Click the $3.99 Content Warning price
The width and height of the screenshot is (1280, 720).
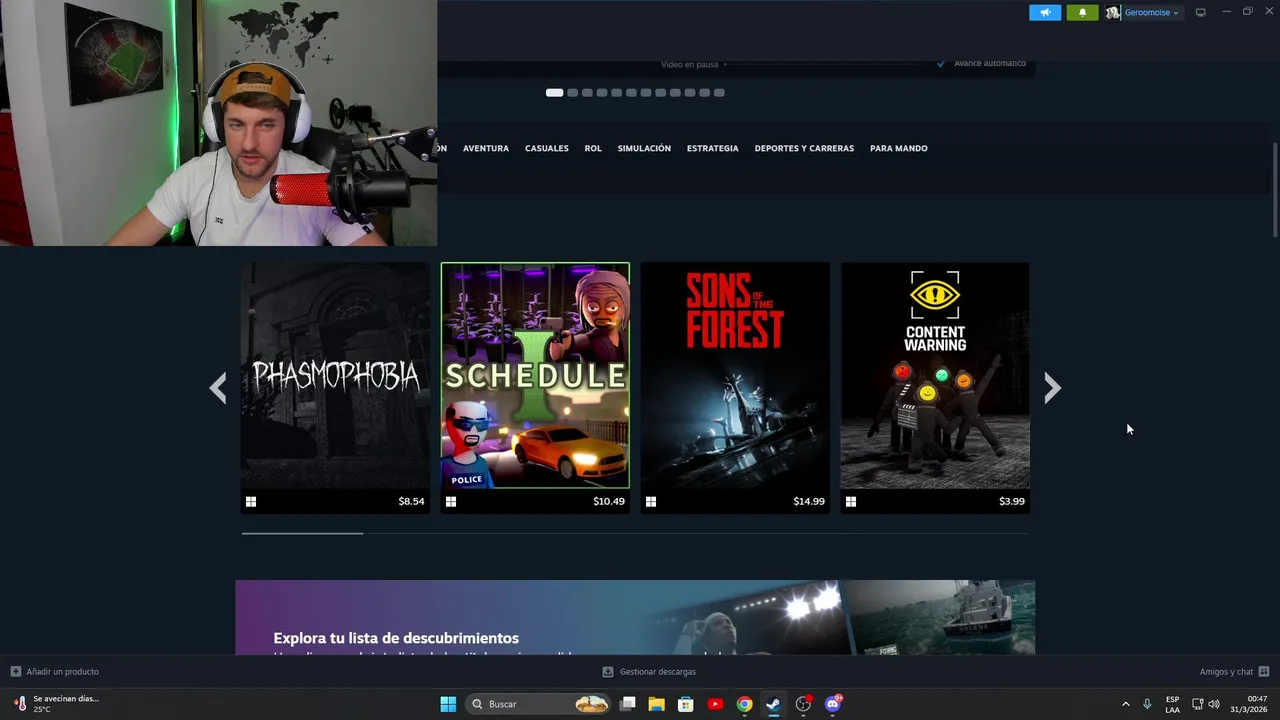(x=1012, y=502)
